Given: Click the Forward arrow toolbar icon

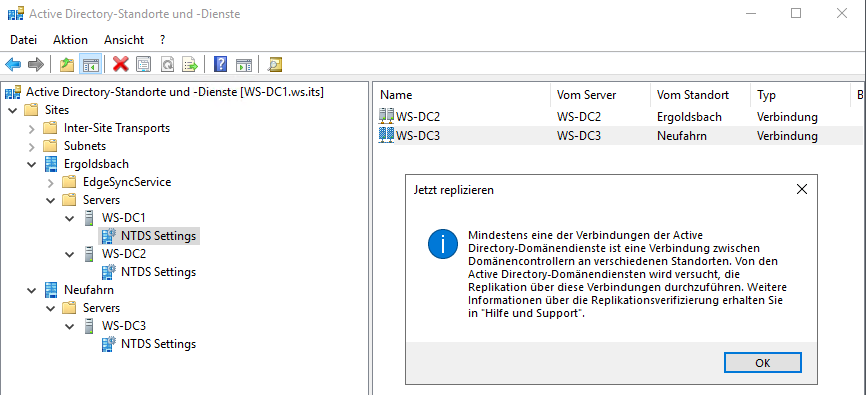Looking at the screenshot, I should [x=35, y=65].
